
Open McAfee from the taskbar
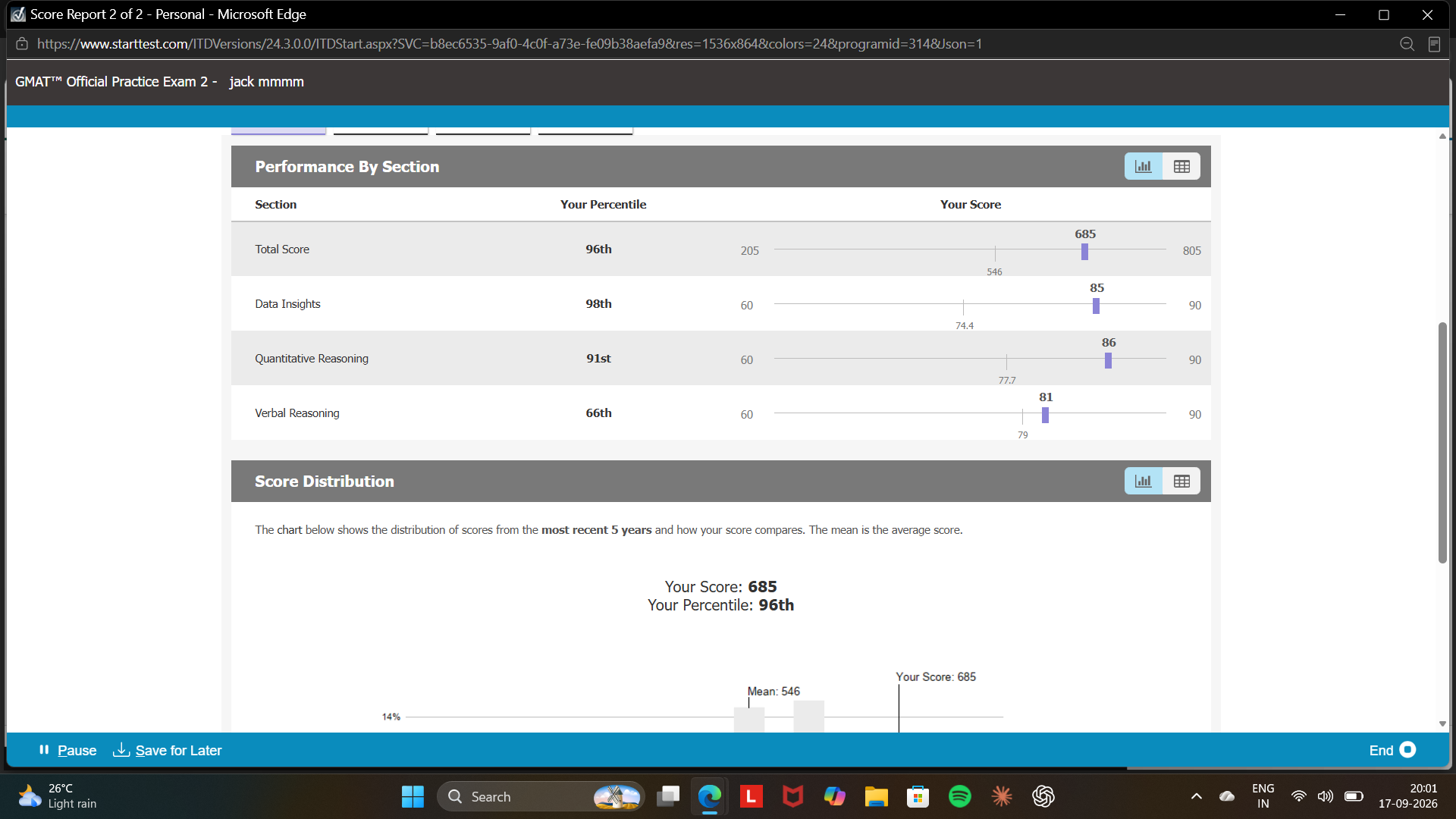[792, 796]
